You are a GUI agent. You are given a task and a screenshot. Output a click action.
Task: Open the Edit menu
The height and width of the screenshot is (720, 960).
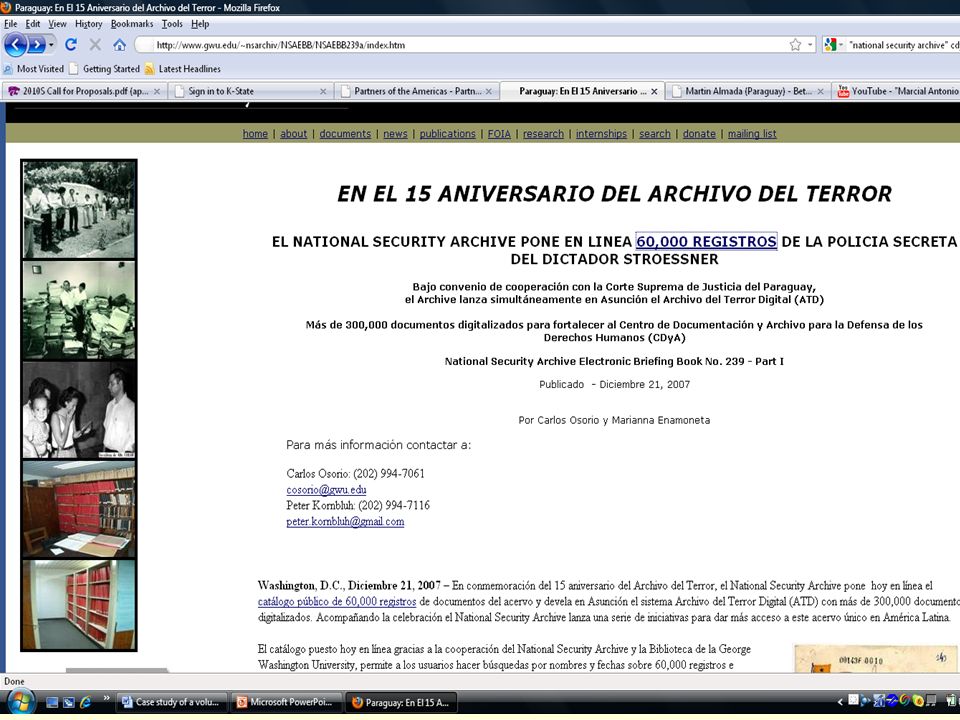pos(32,24)
